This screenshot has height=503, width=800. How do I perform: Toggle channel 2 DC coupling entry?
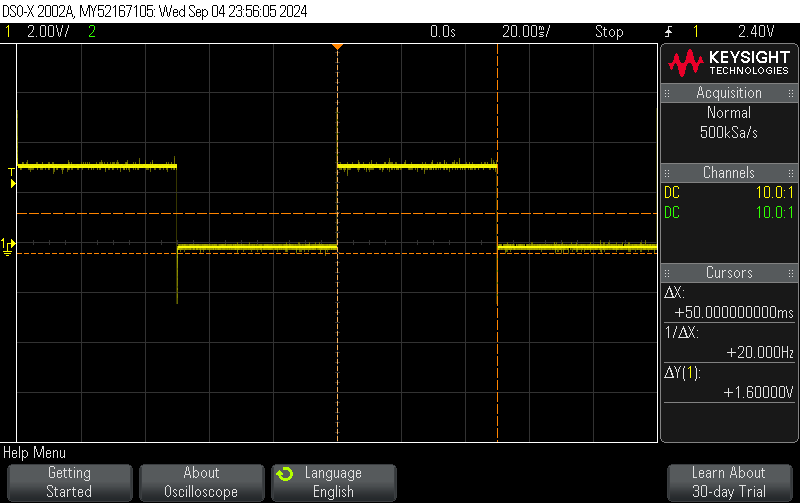pyautogui.click(x=672, y=212)
